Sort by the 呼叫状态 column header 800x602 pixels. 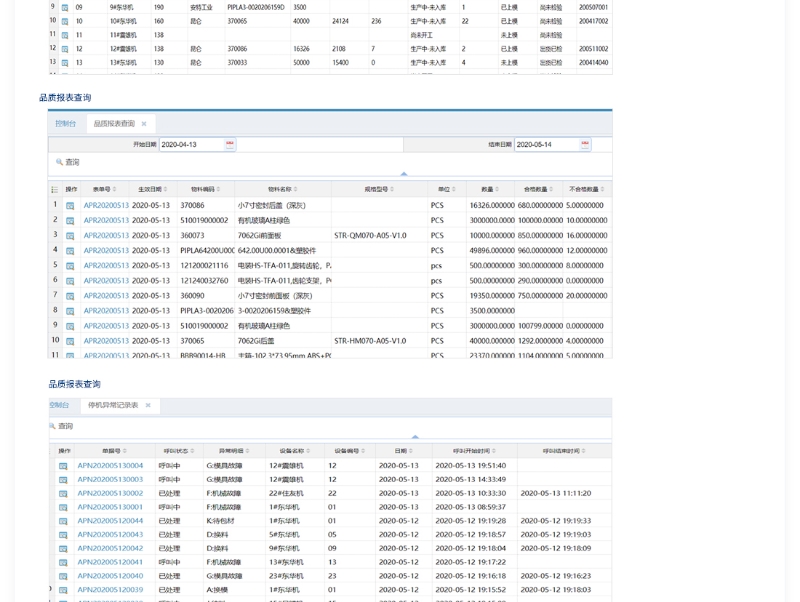179,451
